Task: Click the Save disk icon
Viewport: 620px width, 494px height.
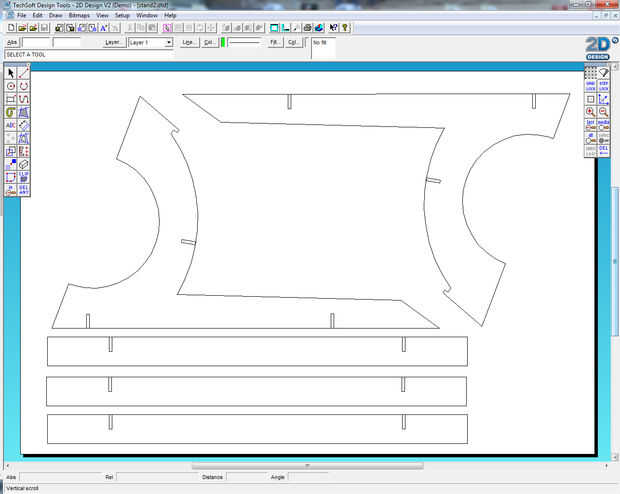Action: point(44,28)
